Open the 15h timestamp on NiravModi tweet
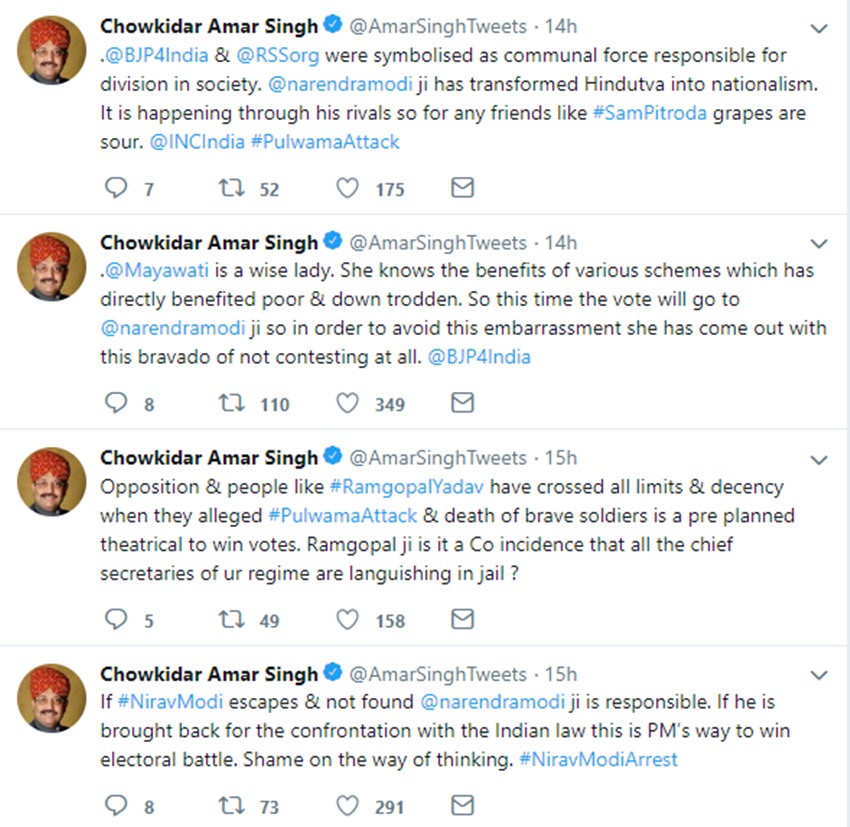This screenshot has width=850, height=827. [560, 675]
